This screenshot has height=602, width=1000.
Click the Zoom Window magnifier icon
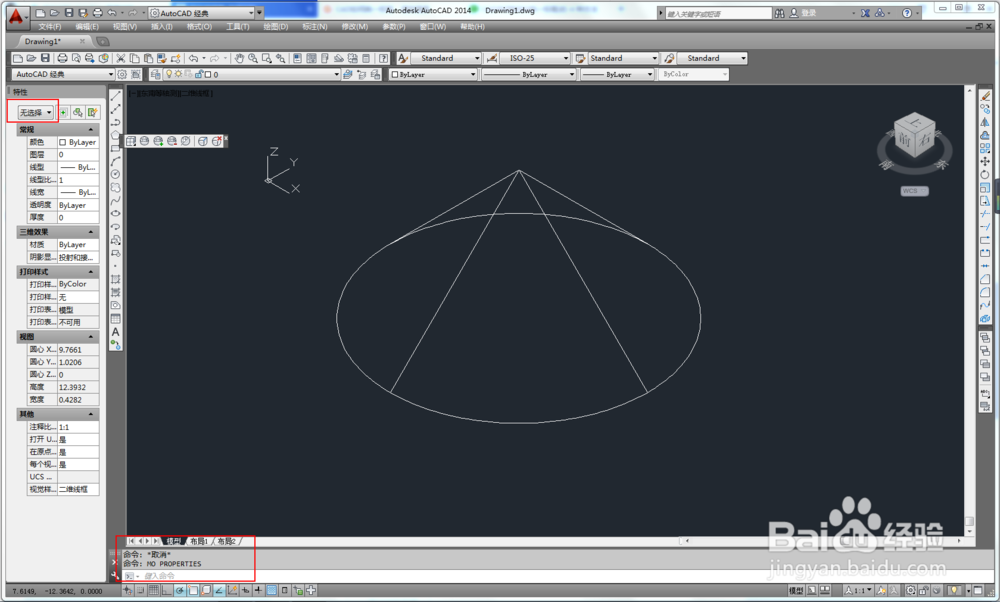tap(267, 58)
